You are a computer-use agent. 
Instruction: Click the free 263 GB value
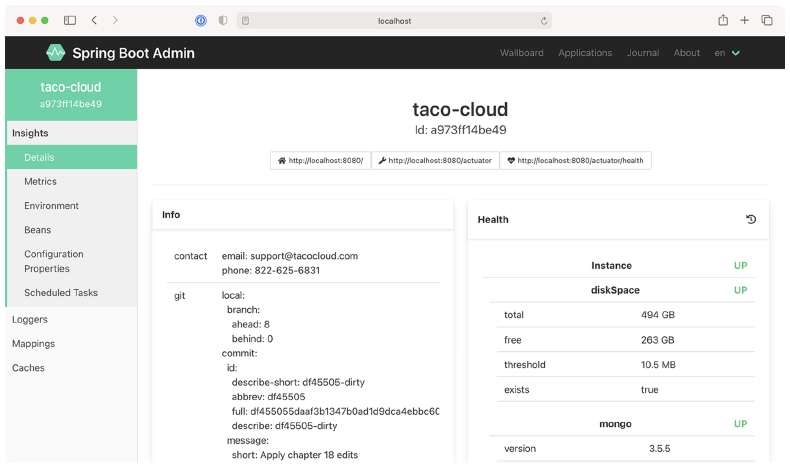(657, 340)
